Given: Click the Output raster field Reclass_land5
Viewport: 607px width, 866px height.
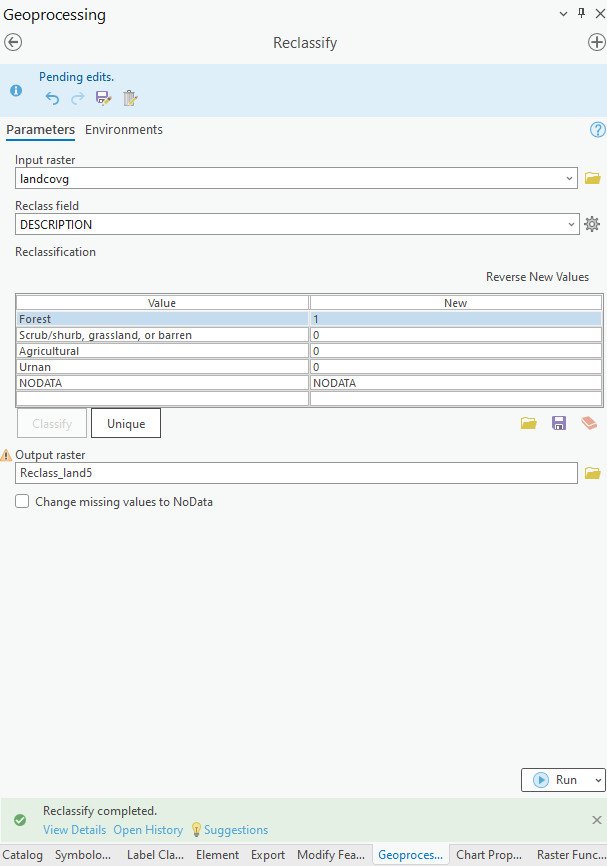Looking at the screenshot, I should pyautogui.click(x=296, y=473).
